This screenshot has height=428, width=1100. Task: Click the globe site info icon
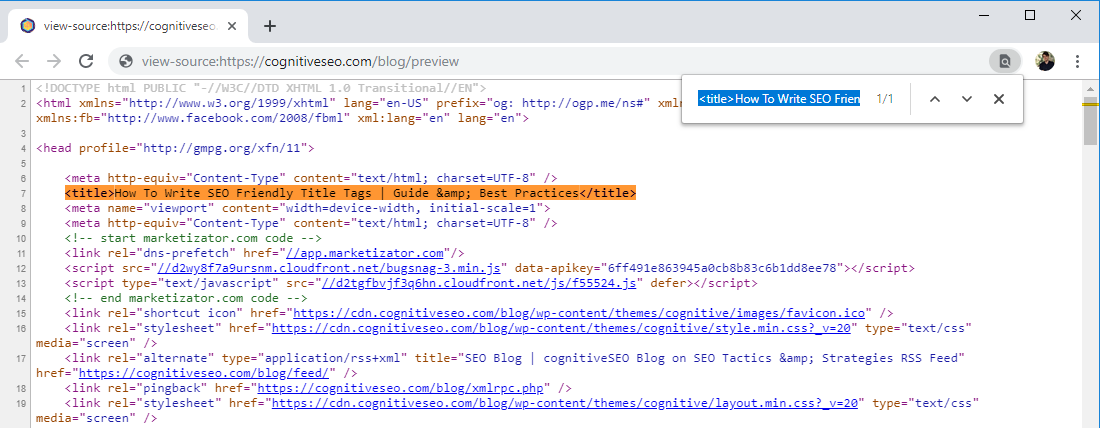pos(126,61)
